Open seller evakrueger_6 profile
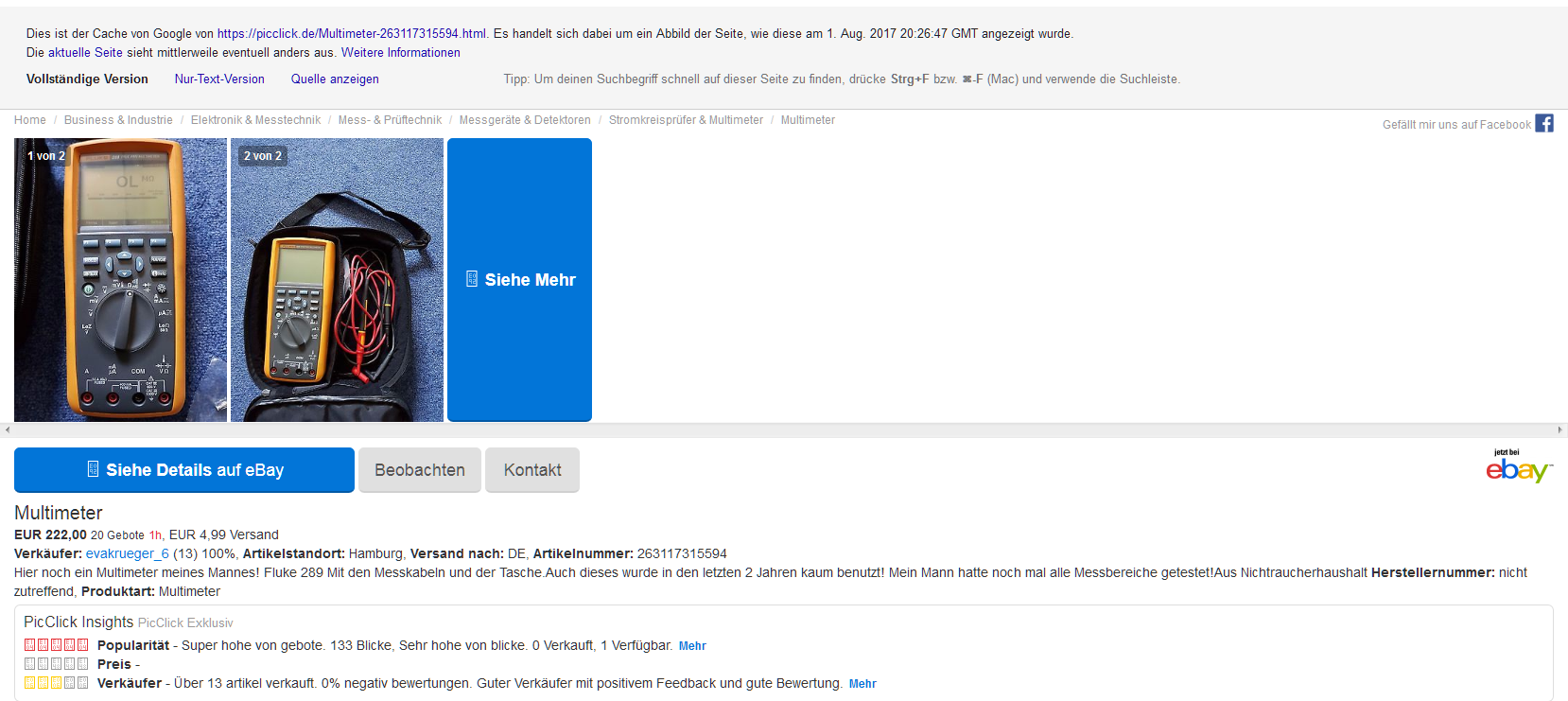The image size is (1568, 701). [x=127, y=553]
